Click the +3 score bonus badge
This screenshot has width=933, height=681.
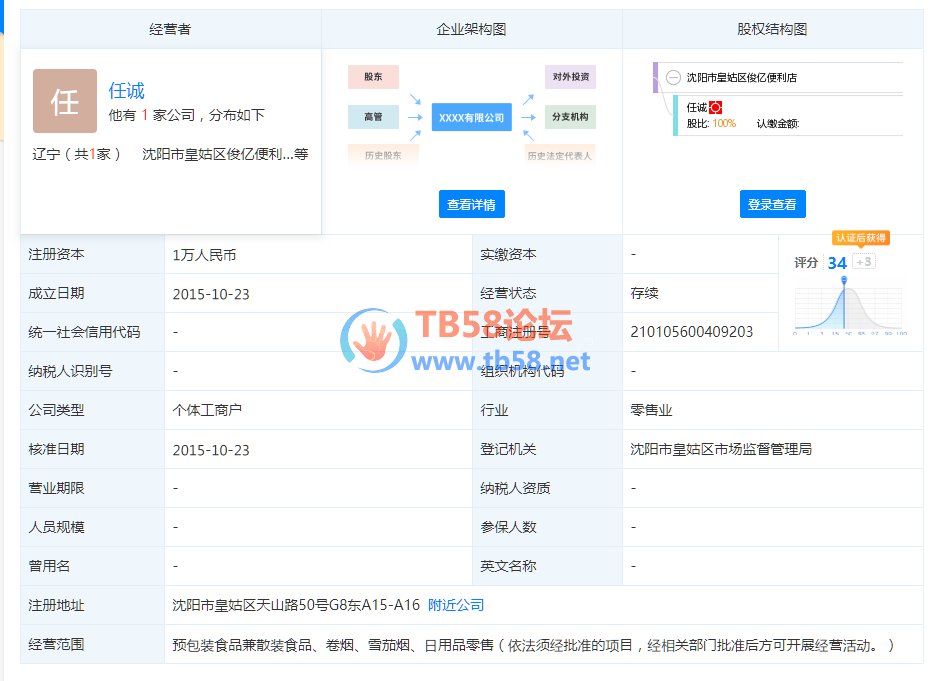tap(864, 262)
